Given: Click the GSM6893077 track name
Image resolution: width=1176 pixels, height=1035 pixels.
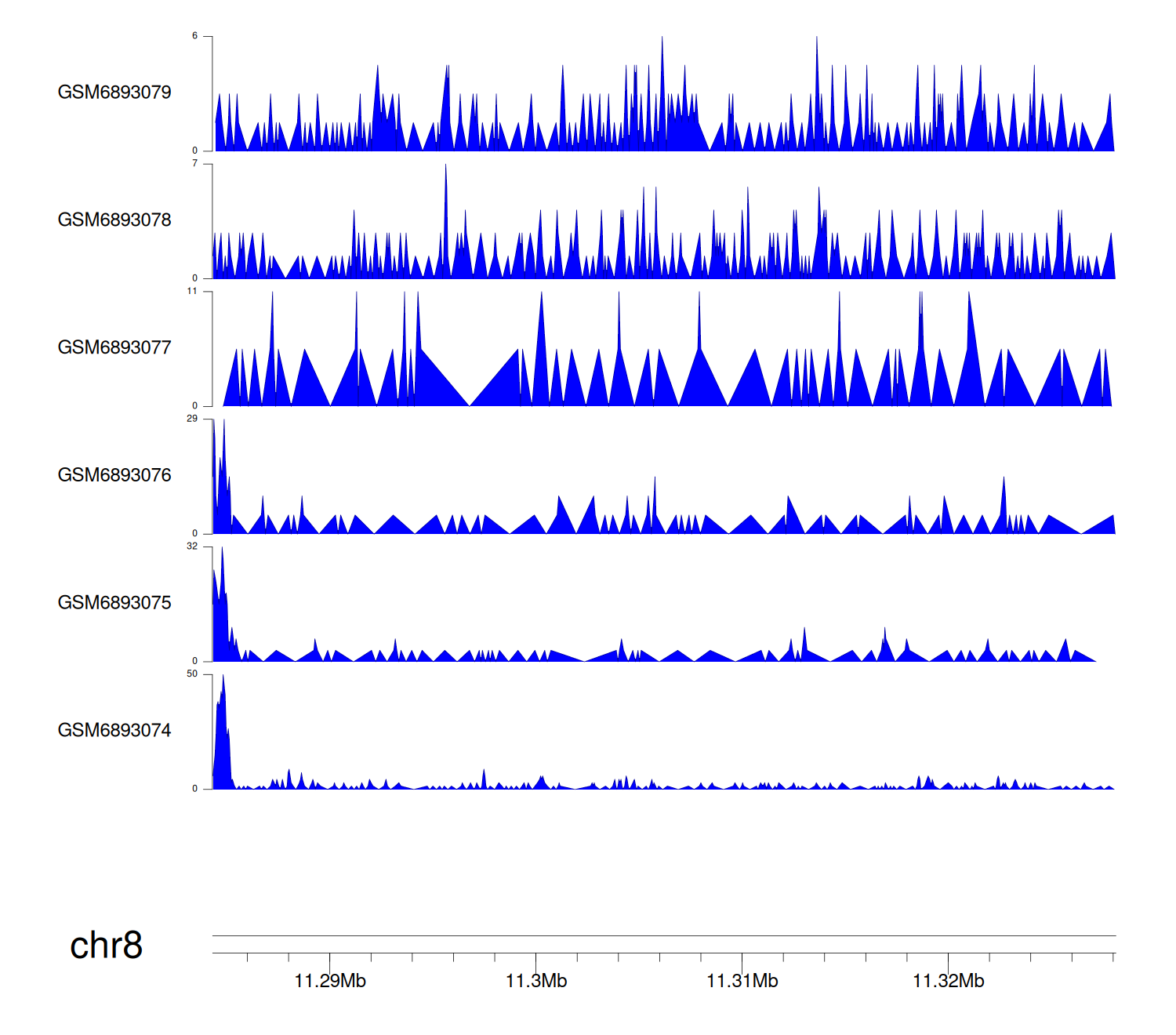Looking at the screenshot, I should click(114, 348).
